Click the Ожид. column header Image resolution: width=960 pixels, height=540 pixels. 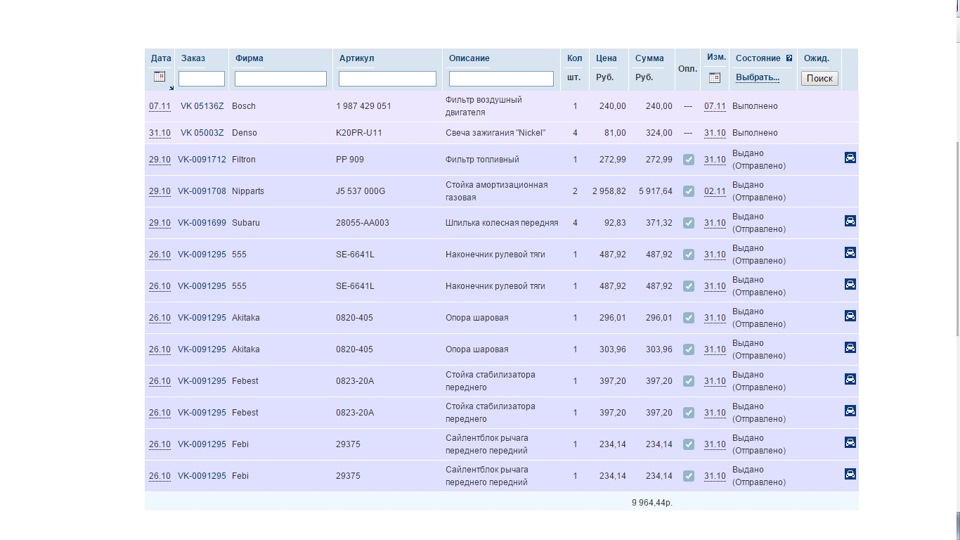point(817,58)
